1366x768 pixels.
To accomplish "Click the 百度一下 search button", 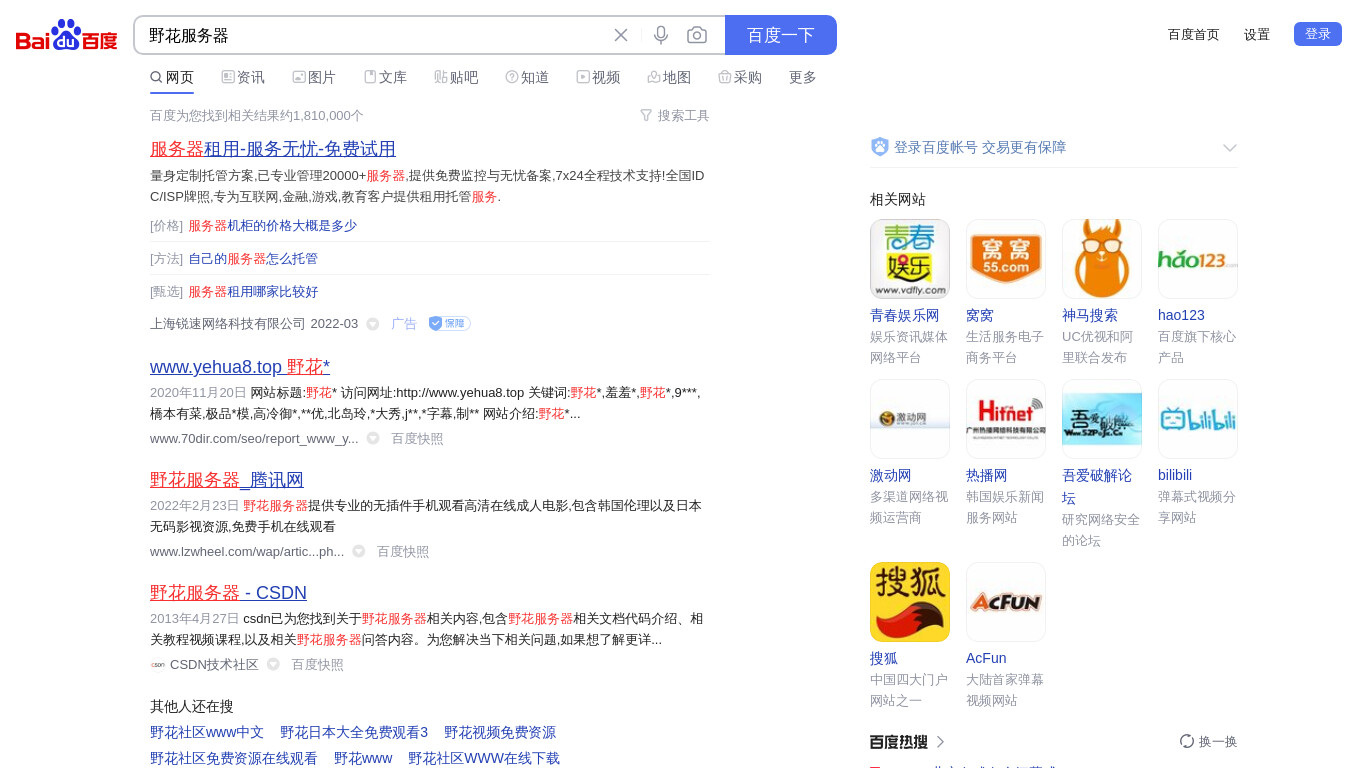I will click(x=781, y=35).
